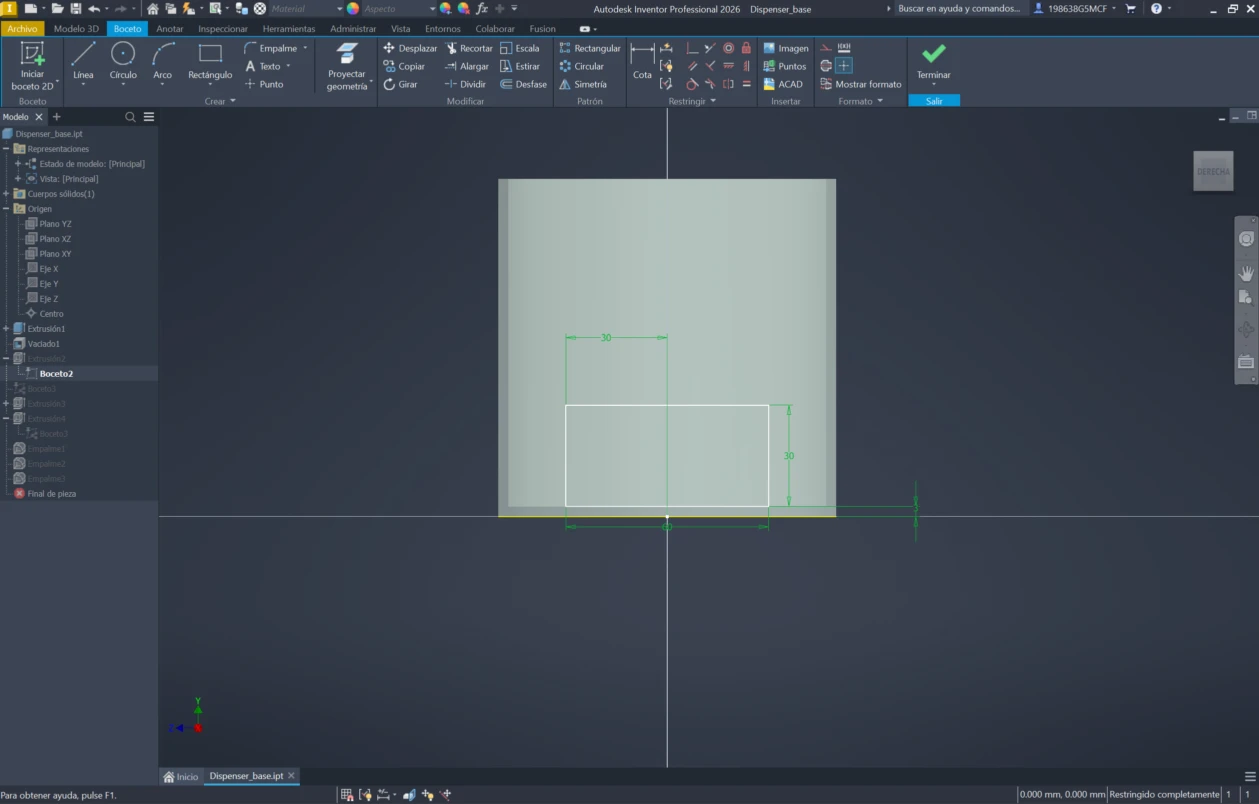Image resolution: width=1259 pixels, height=804 pixels.
Task: Select the Círculo tool
Action: [123, 61]
